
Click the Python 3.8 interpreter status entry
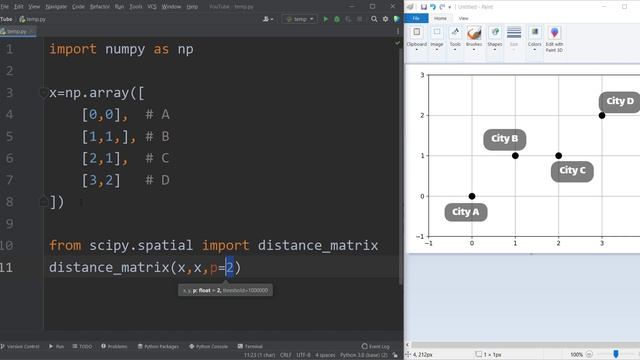point(364,355)
